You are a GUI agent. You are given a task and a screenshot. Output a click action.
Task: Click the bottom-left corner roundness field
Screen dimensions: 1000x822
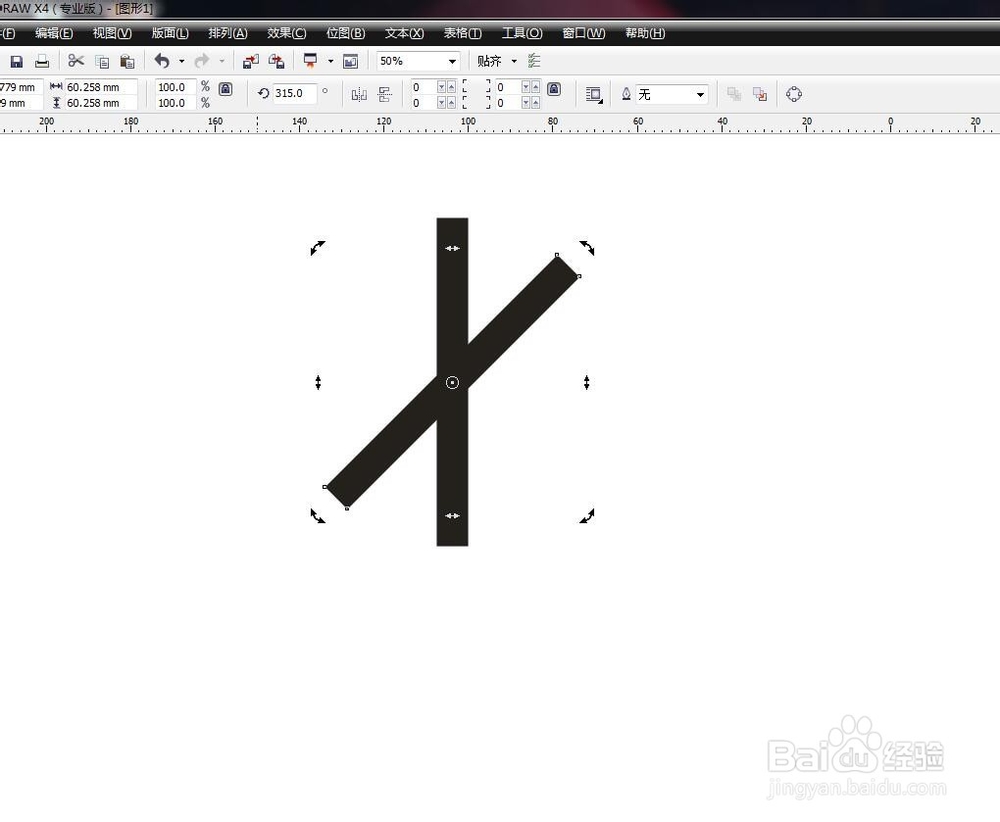tap(423, 103)
